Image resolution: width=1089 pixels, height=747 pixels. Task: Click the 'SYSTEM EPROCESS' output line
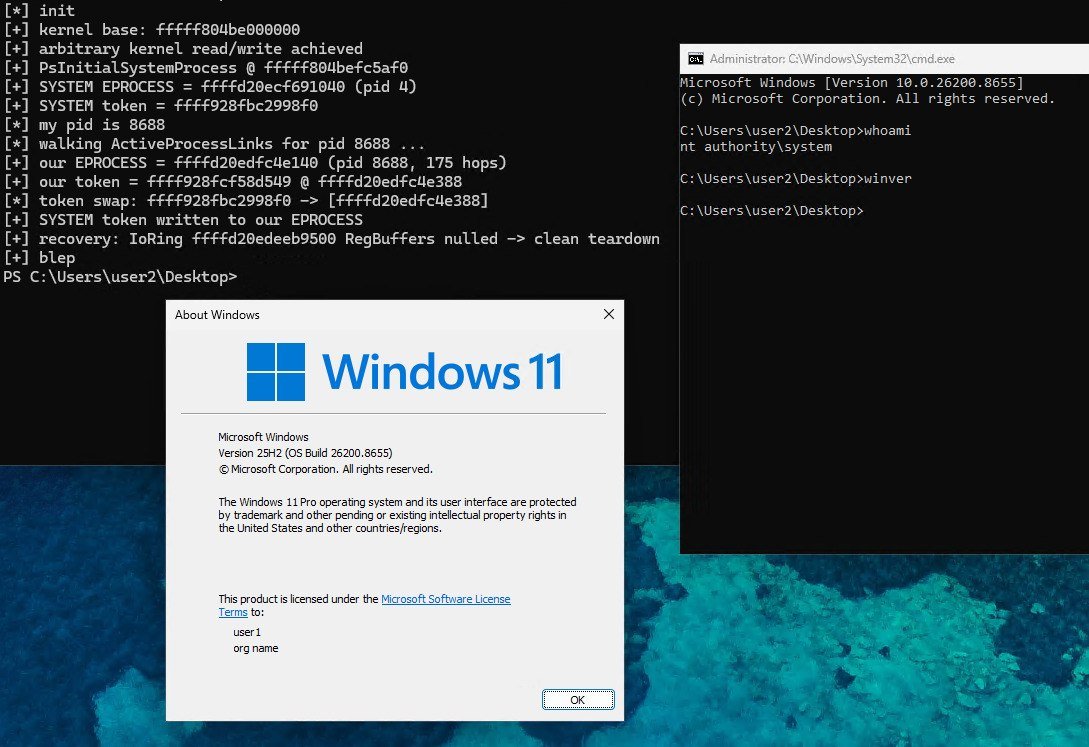(210, 87)
